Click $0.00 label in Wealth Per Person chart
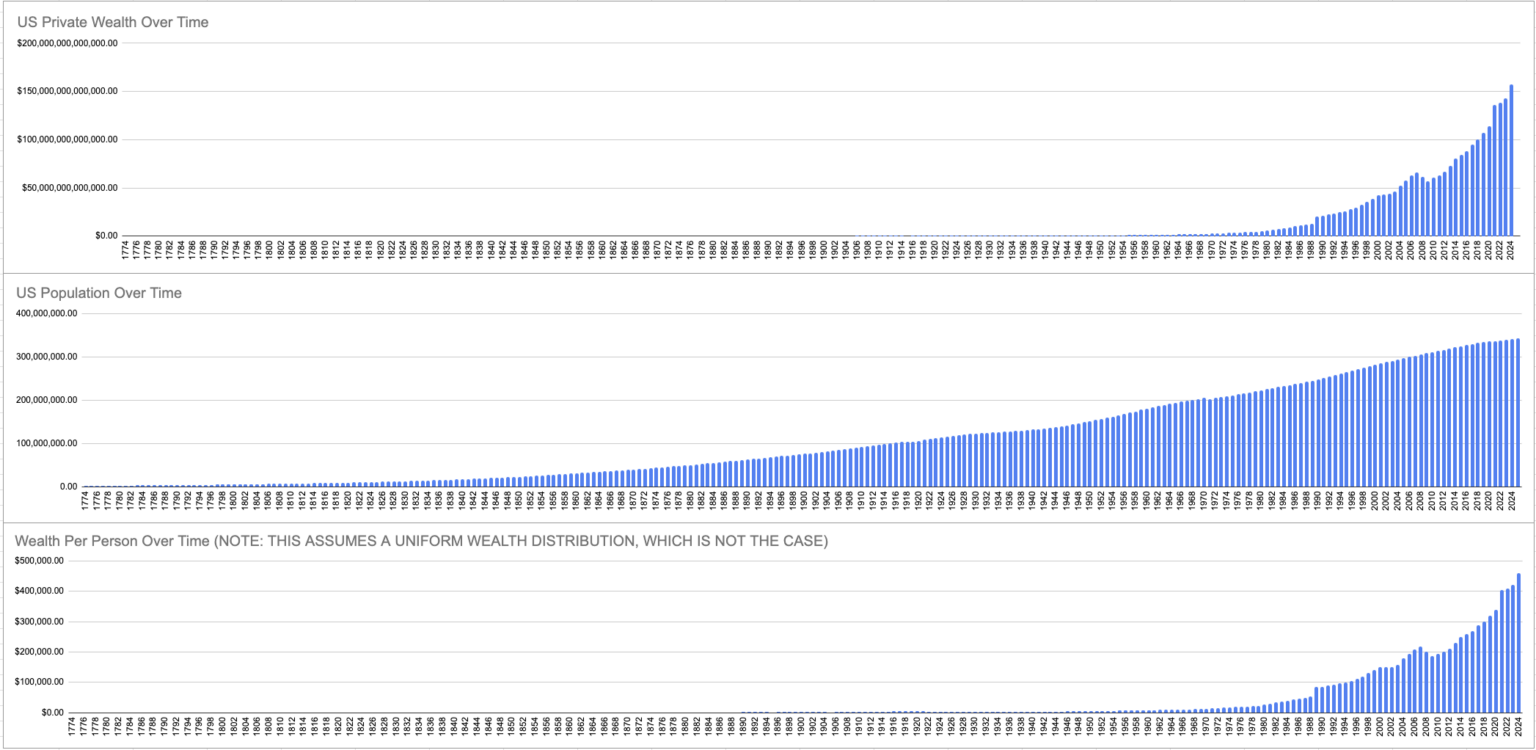This screenshot has height=750, width=1536. [52, 712]
